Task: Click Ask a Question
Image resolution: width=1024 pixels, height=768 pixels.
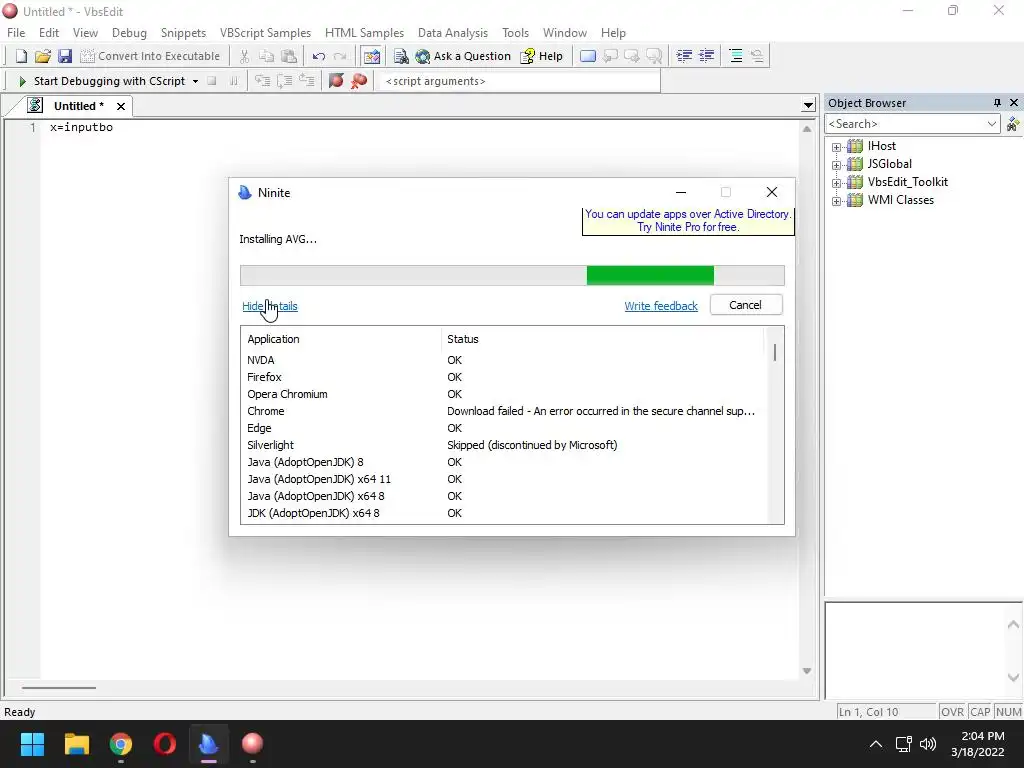Action: tap(463, 56)
